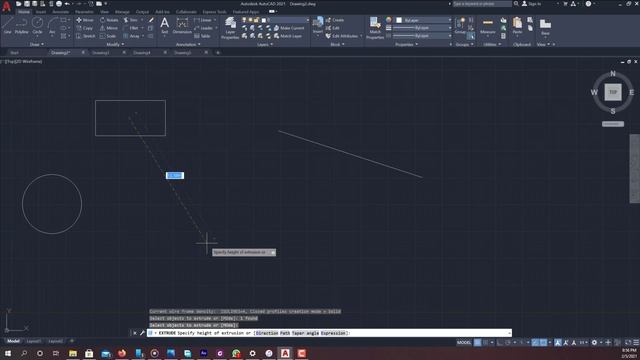Click Create block button
The height and width of the screenshot is (360, 640).
(335, 20)
